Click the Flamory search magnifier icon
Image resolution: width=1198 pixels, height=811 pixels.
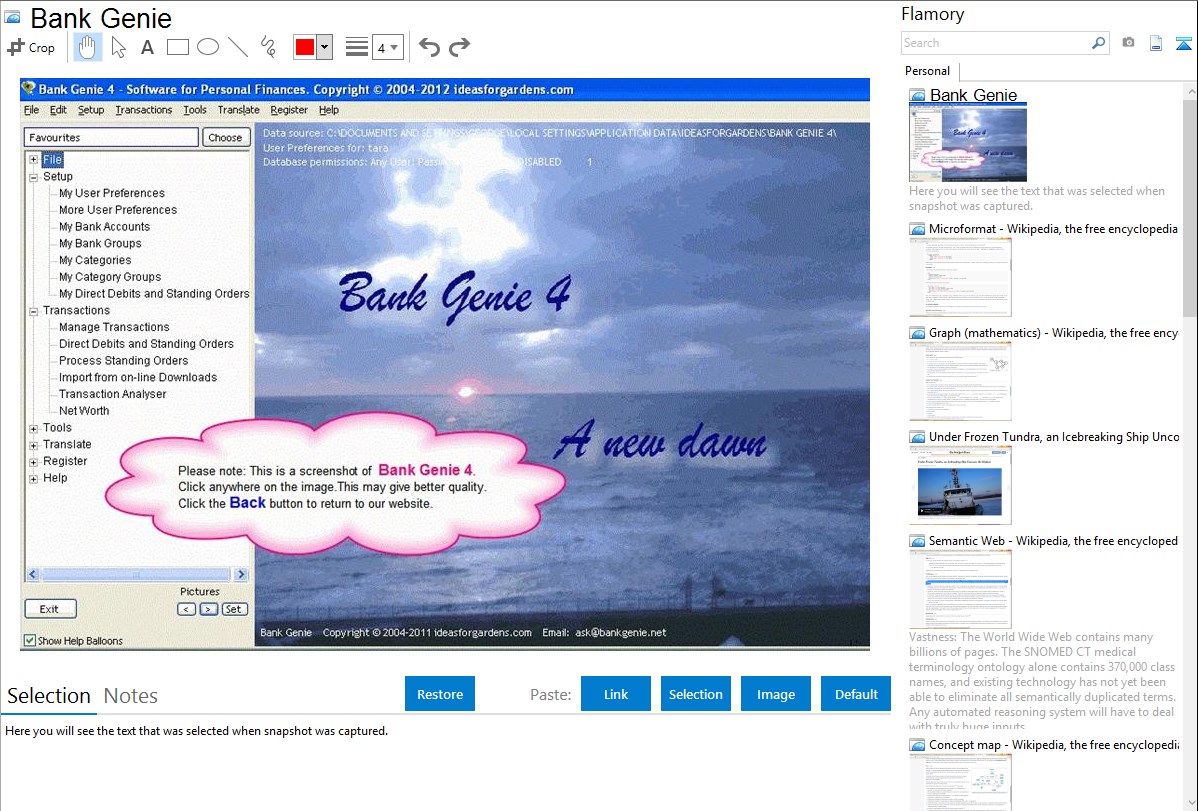tap(1099, 43)
